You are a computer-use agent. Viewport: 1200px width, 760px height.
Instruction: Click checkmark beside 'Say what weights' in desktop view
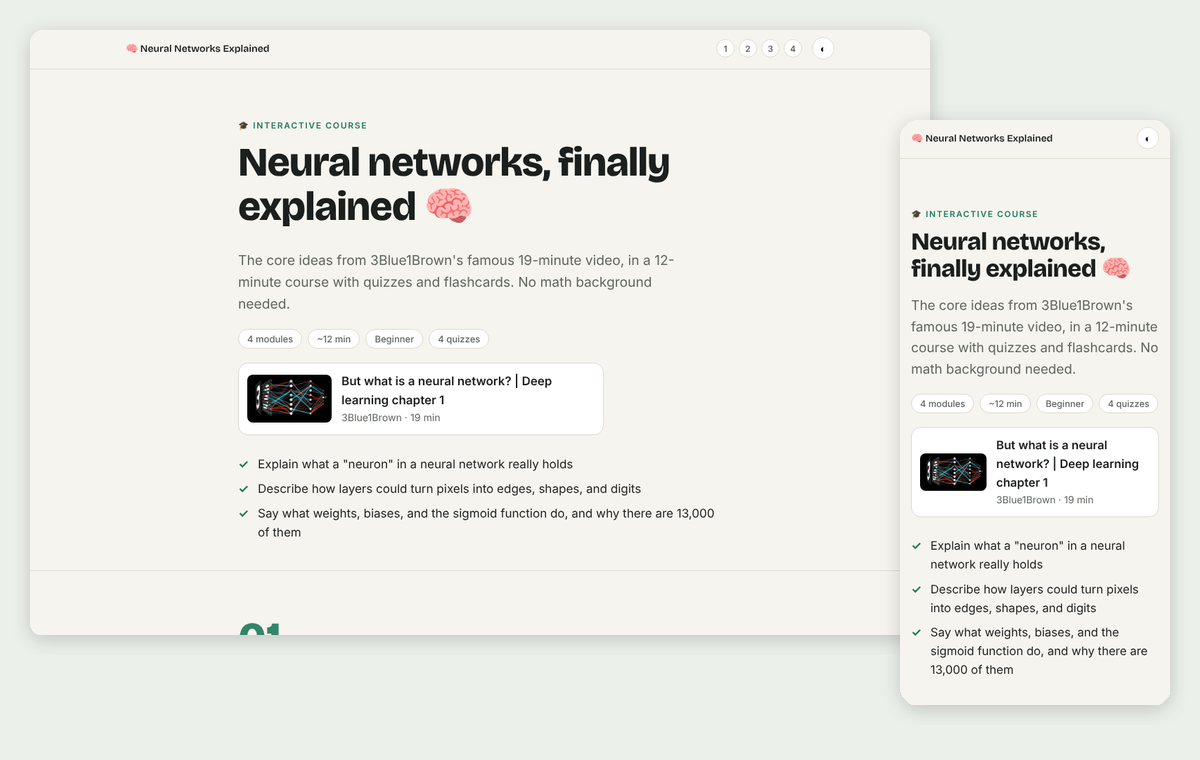(244, 514)
